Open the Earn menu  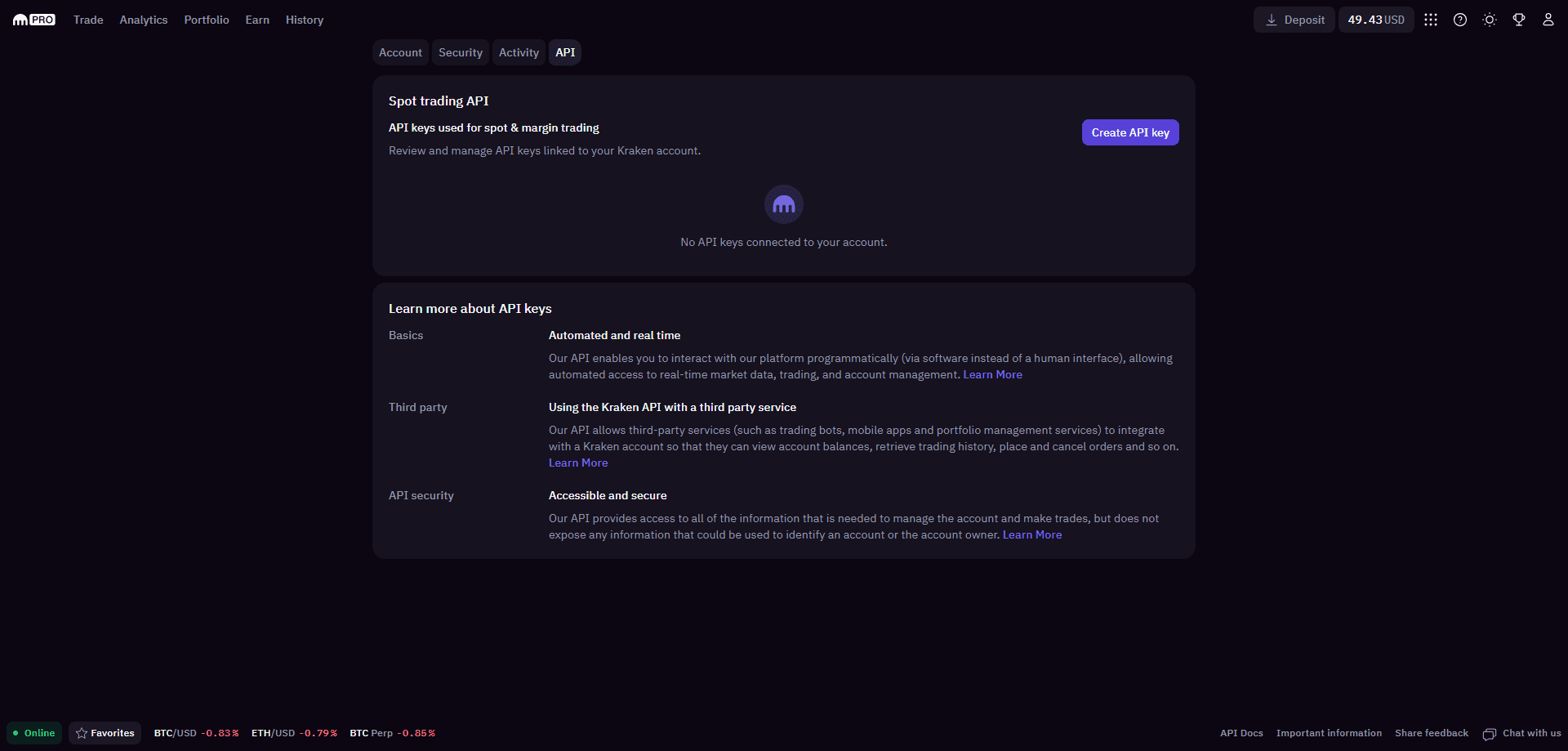(257, 20)
